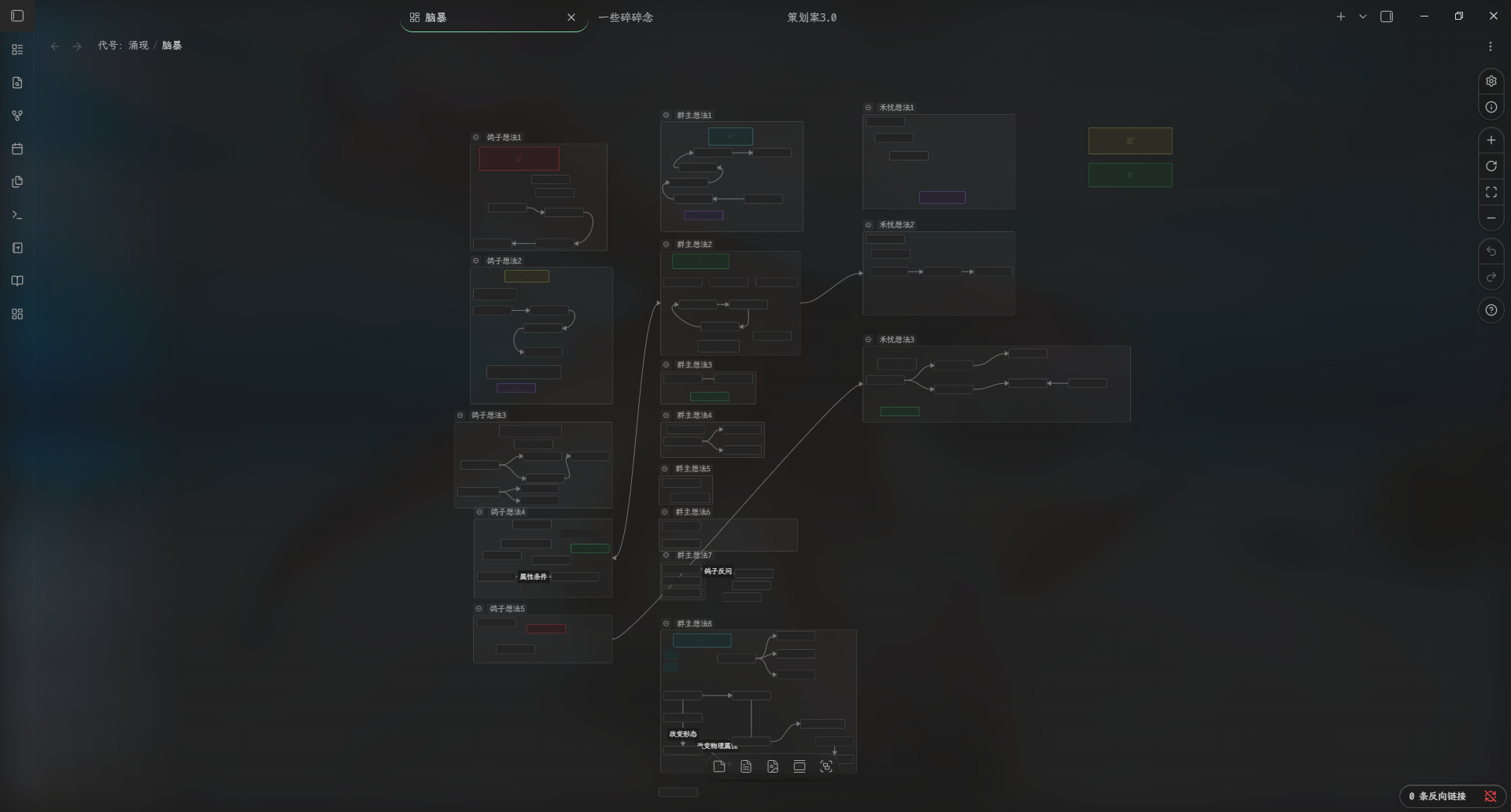1511x812 pixels.
Task: Close the 脑暴 tab
Action: point(571,17)
